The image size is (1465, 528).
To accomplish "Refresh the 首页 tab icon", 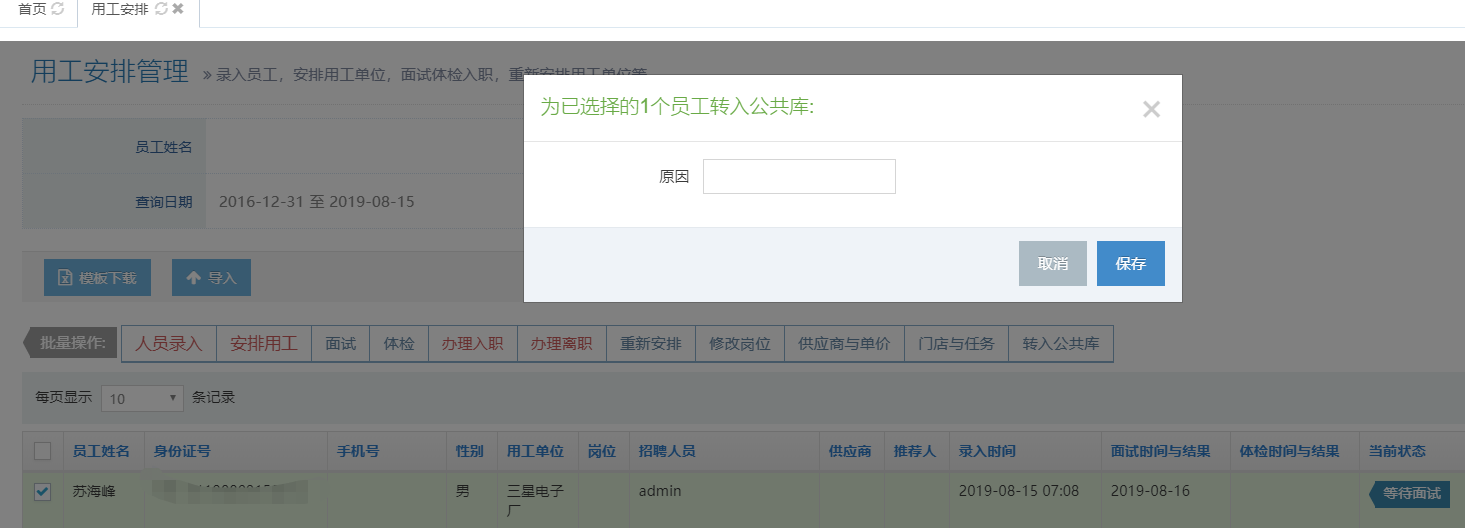I will click(x=58, y=9).
